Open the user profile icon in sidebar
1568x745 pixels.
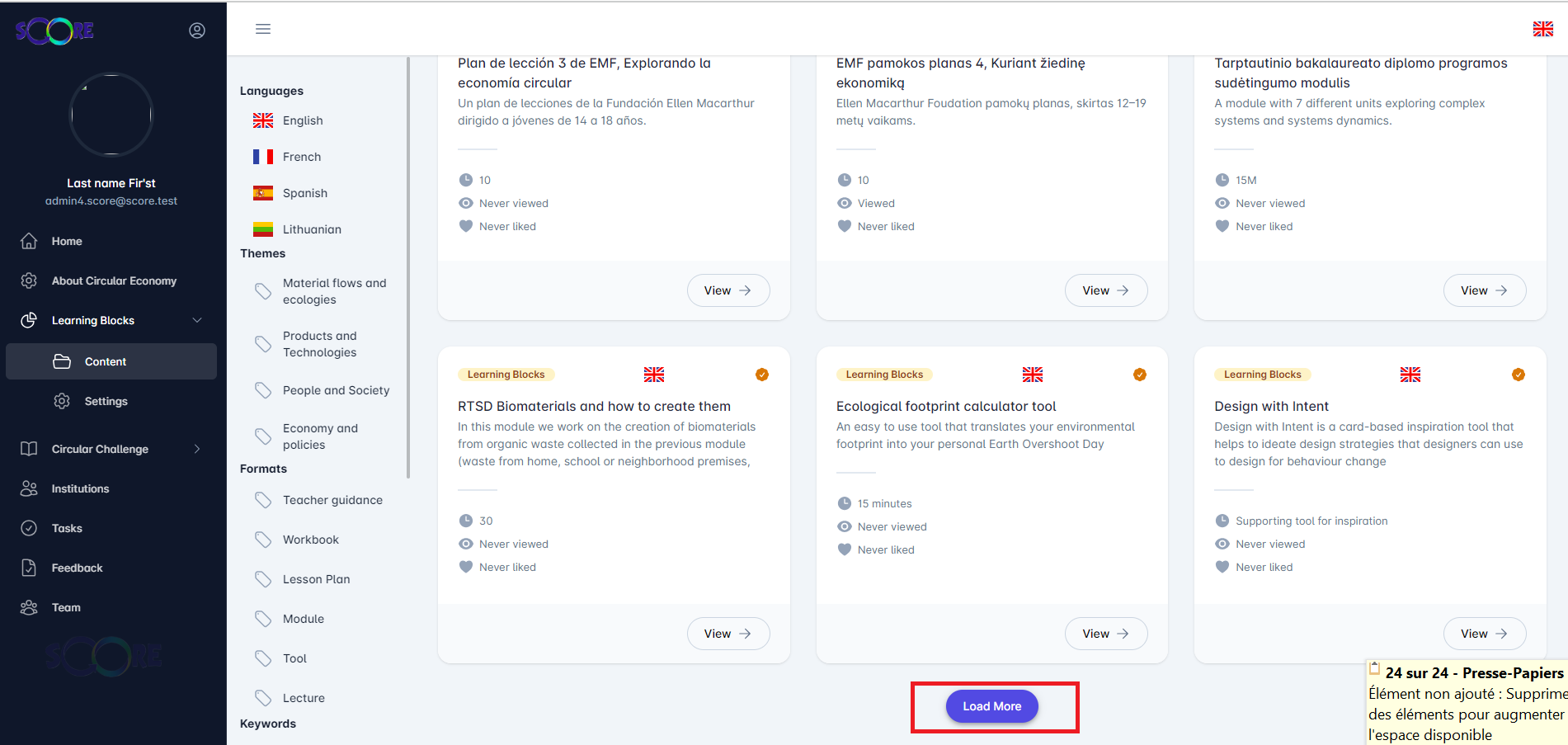tap(197, 31)
